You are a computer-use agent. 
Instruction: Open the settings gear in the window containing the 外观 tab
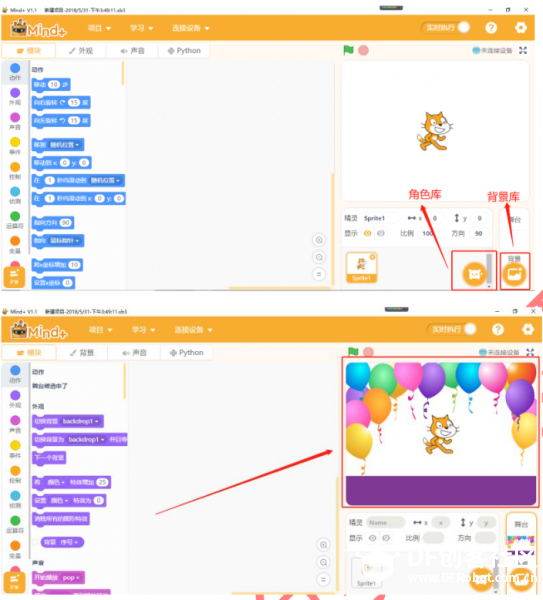click(520, 28)
